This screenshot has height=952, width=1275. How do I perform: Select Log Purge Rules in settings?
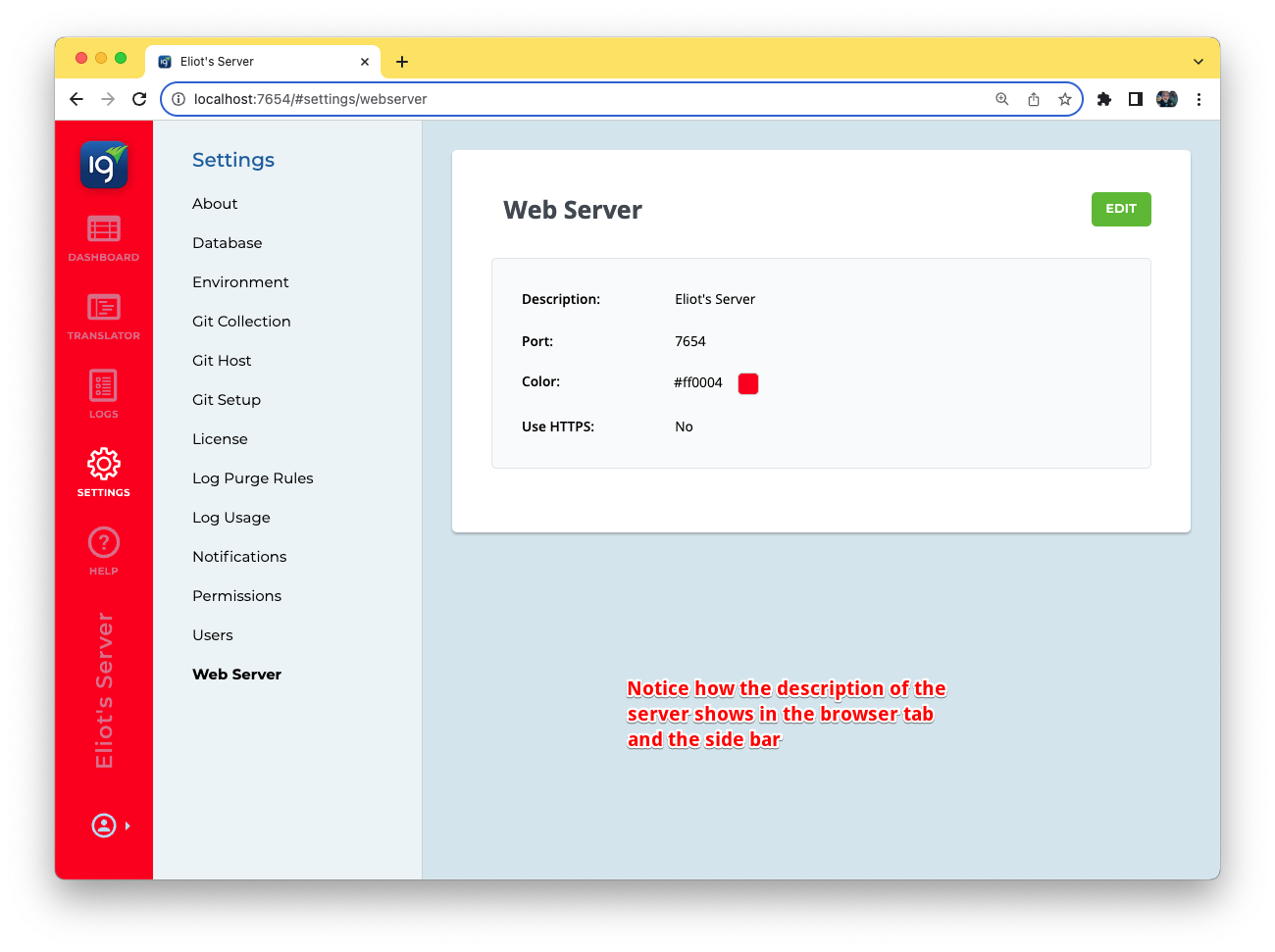click(x=252, y=478)
